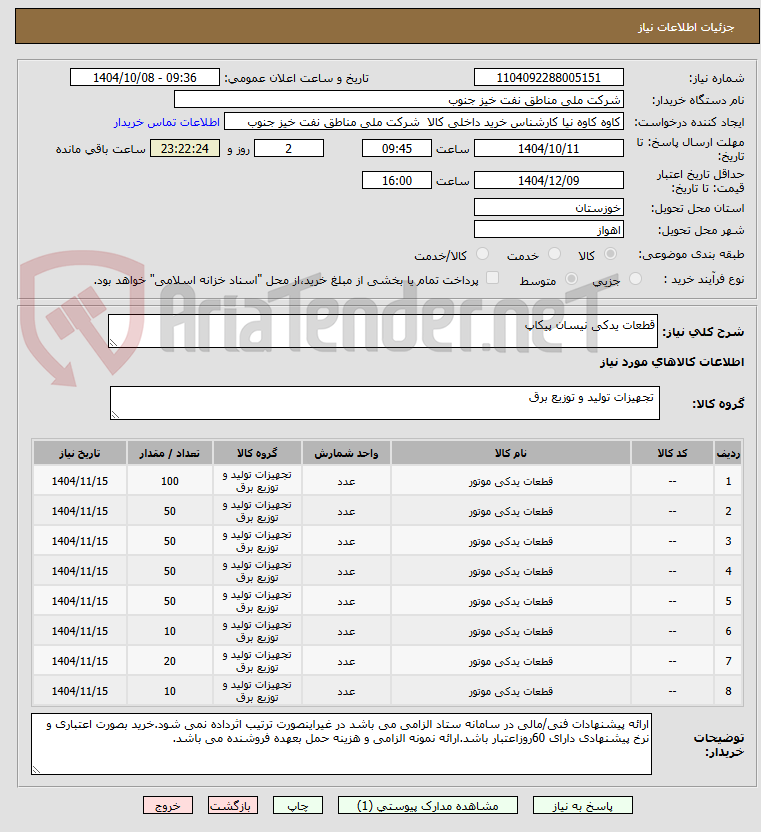Select the خدمت radio button
Image resolution: width=761 pixels, height=832 pixels.
(x=554, y=254)
